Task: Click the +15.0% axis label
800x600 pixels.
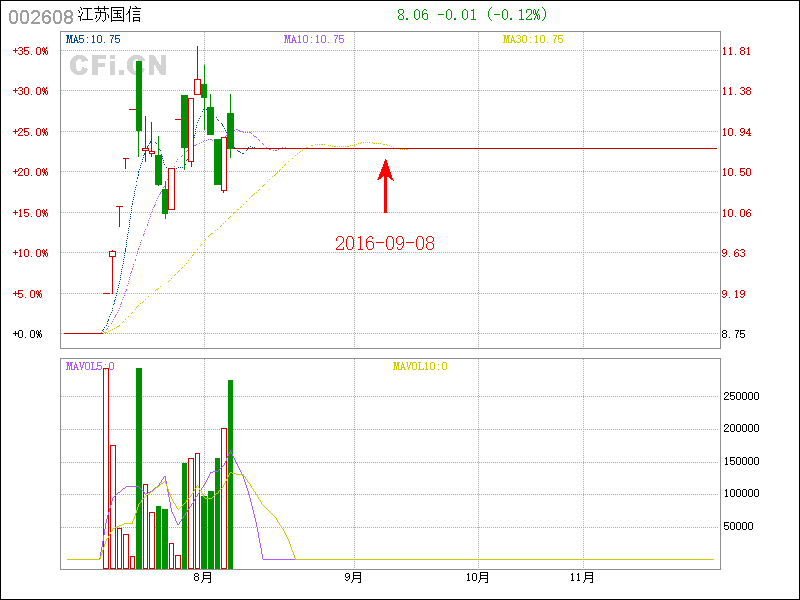Action: pos(30,213)
